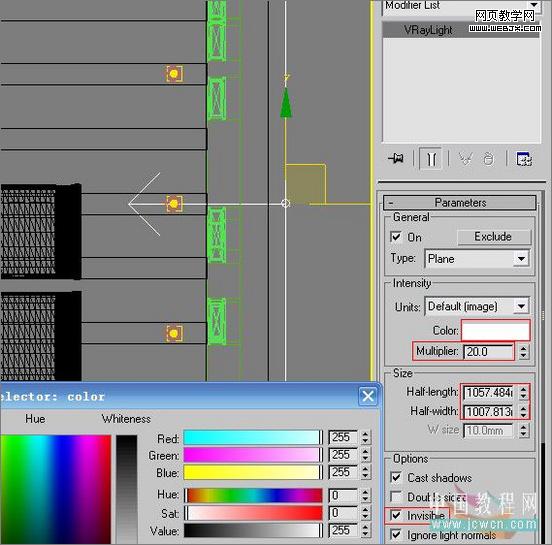Click the Green value field
The width and height of the screenshot is (552, 545).
(x=343, y=455)
